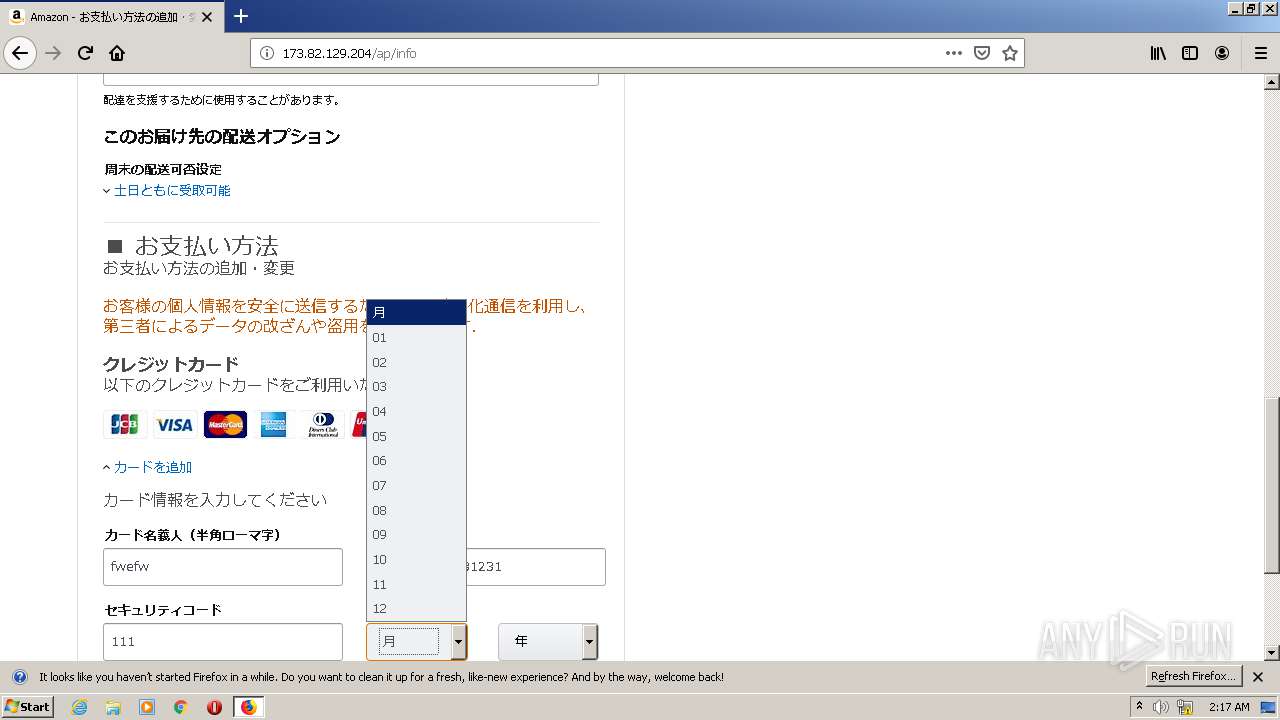Show hidden system tray icons
This screenshot has width=1280, height=720.
tap(1139, 707)
